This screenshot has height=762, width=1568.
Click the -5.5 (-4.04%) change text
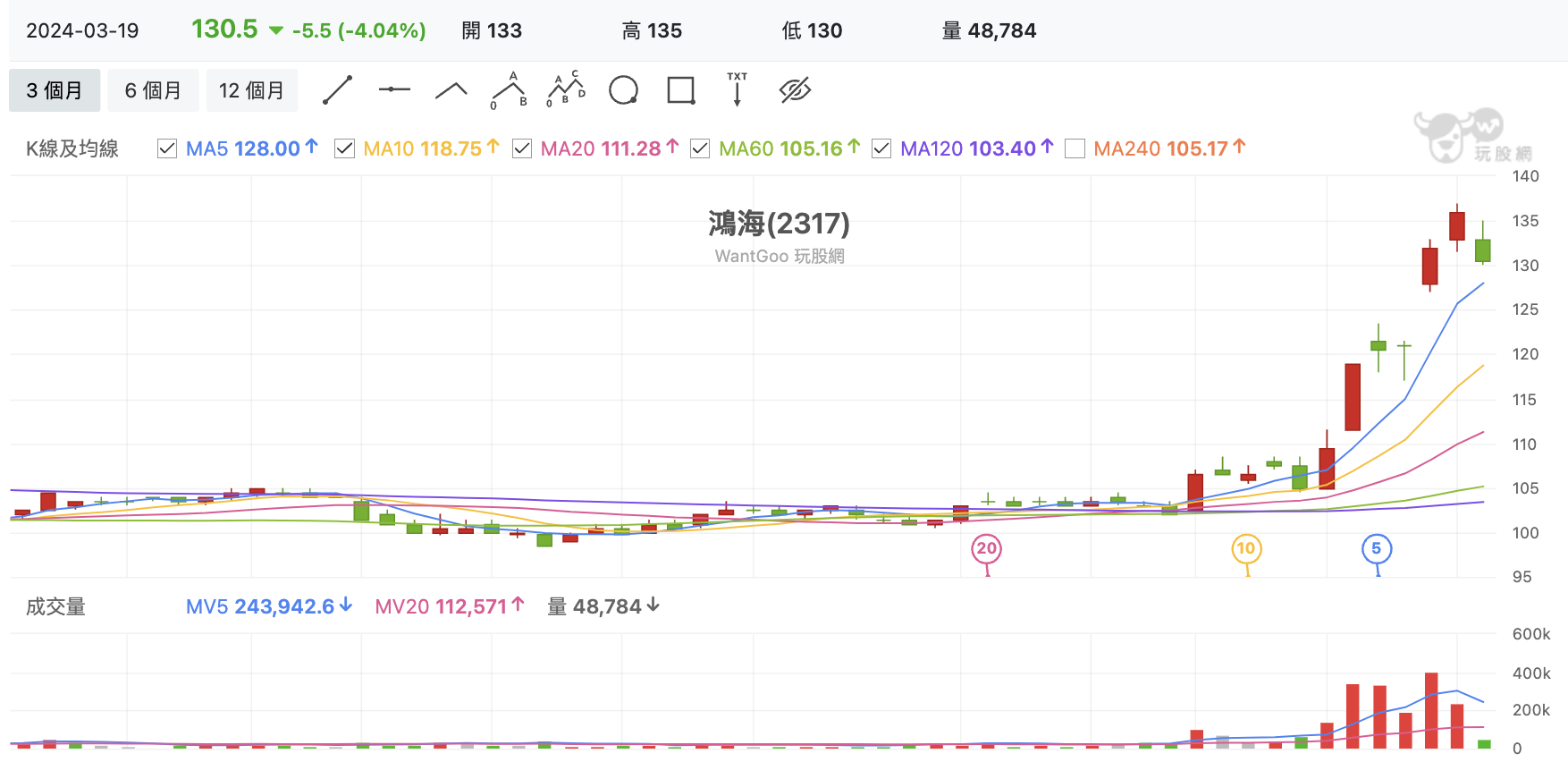tap(358, 31)
